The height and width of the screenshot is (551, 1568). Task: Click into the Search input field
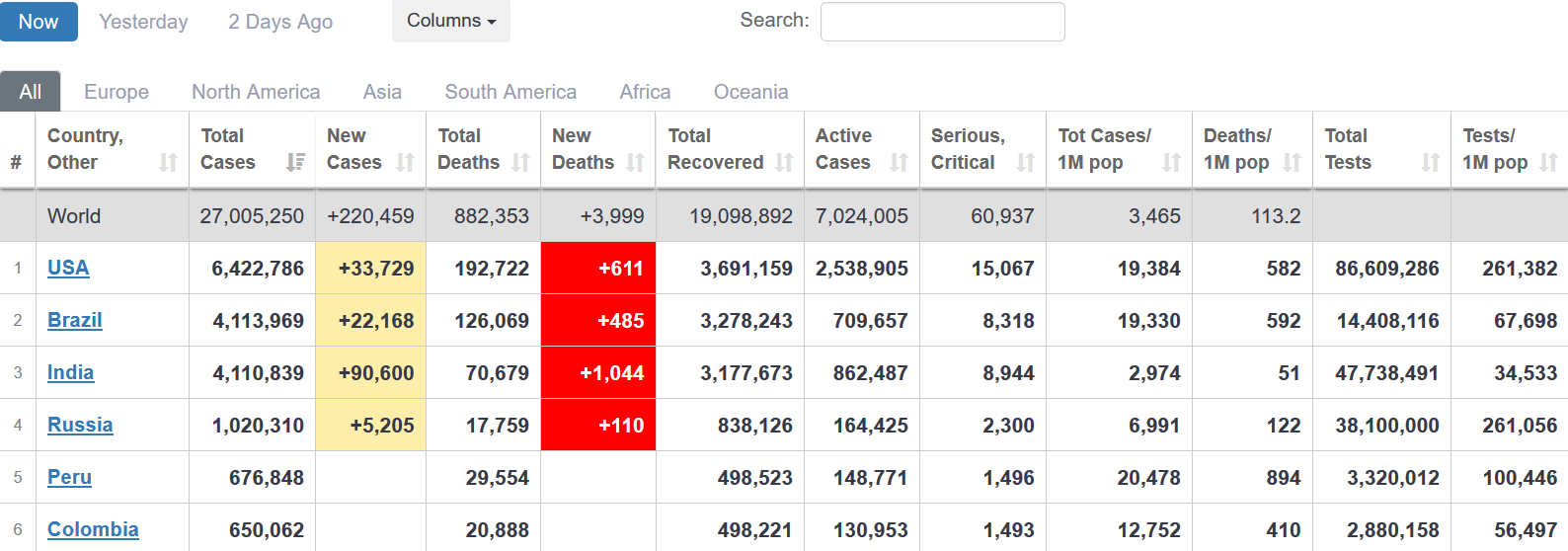(x=942, y=22)
